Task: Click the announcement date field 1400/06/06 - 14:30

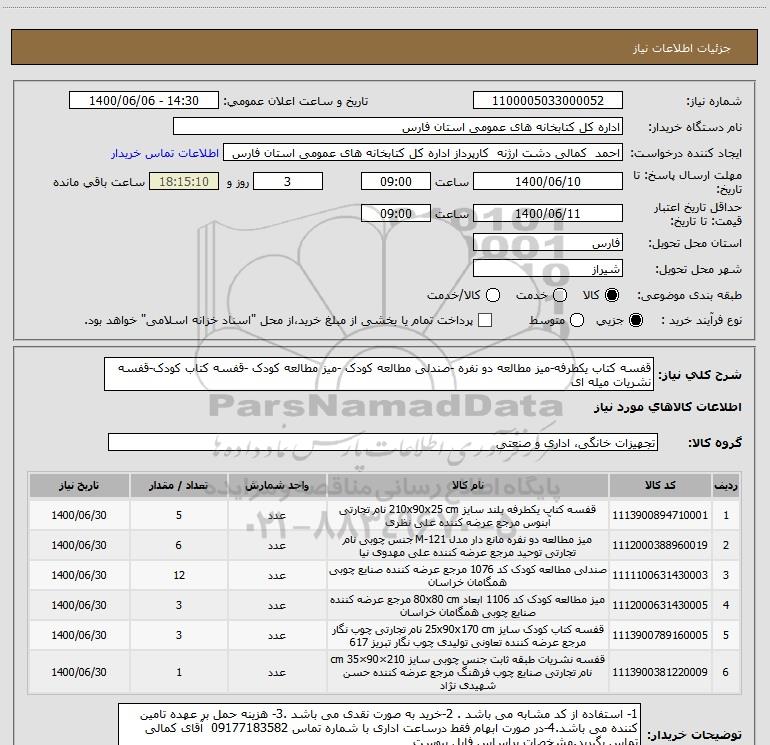Action: coord(144,101)
